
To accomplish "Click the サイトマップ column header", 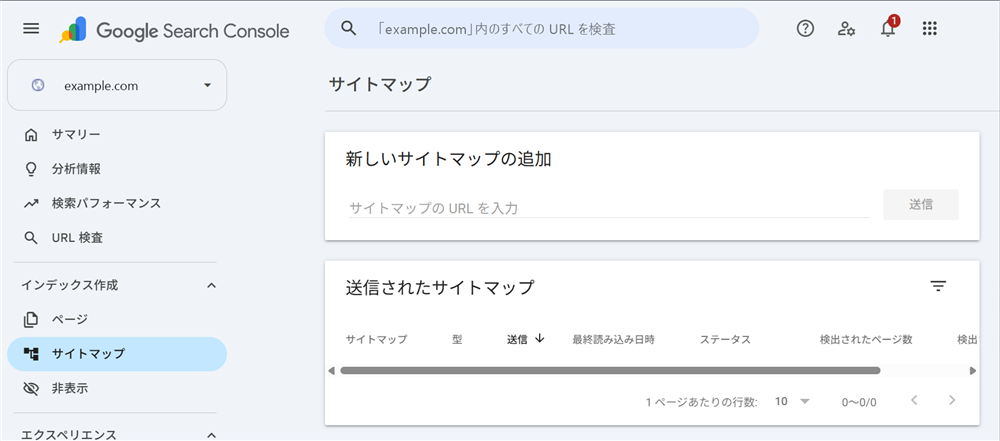I will coord(376,340).
